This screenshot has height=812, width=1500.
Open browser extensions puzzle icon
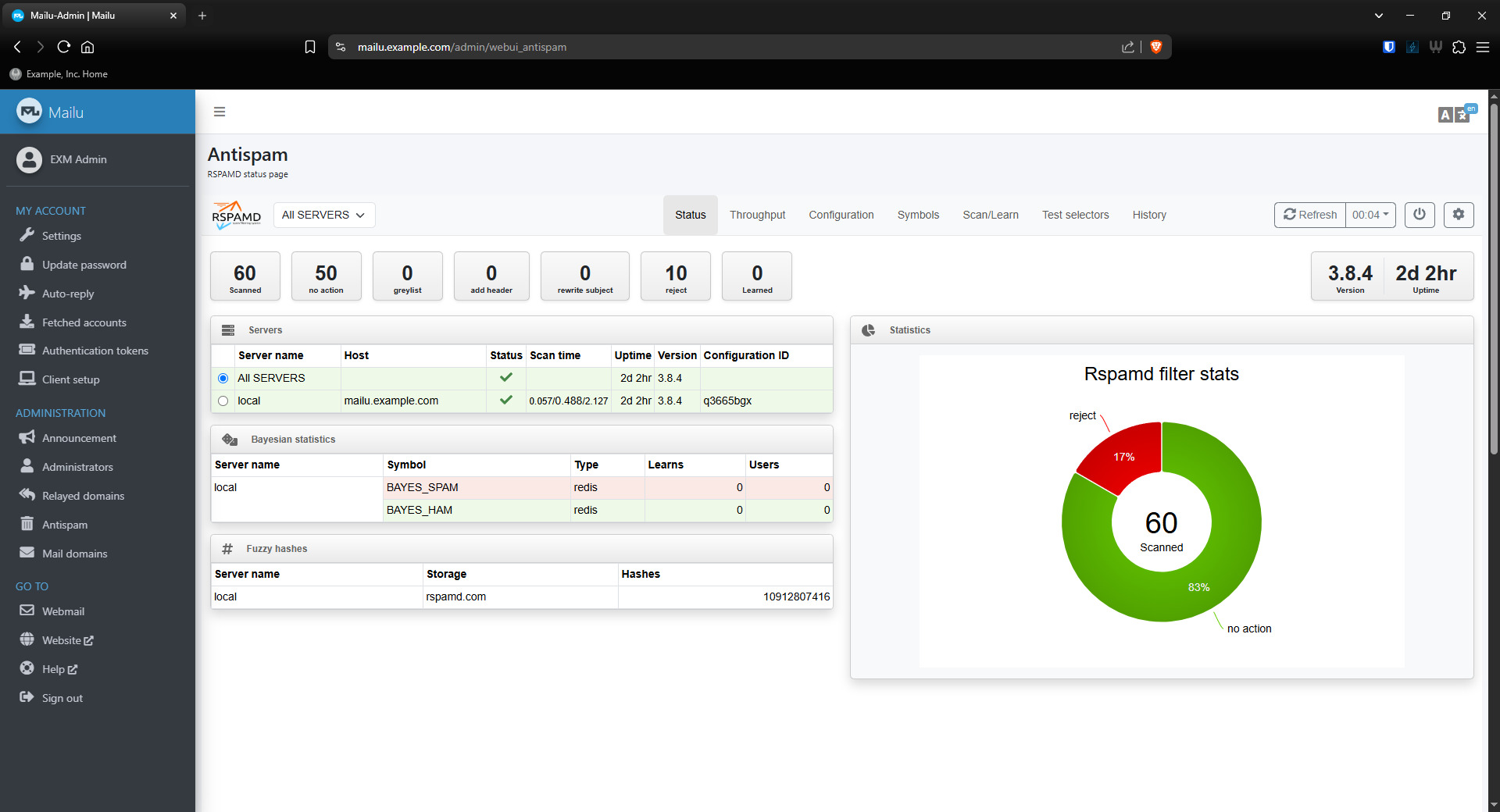tap(1459, 47)
